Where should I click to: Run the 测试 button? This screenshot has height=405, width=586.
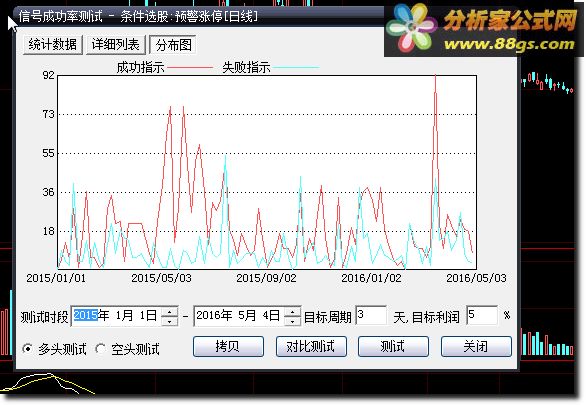pyautogui.click(x=393, y=346)
